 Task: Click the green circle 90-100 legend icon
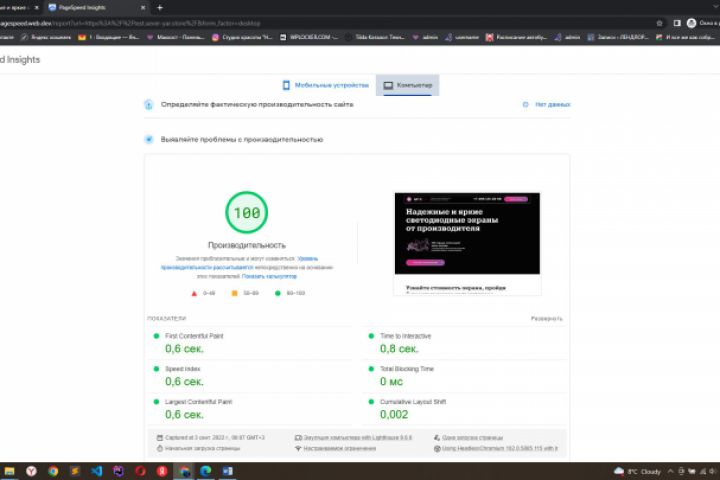(277, 293)
